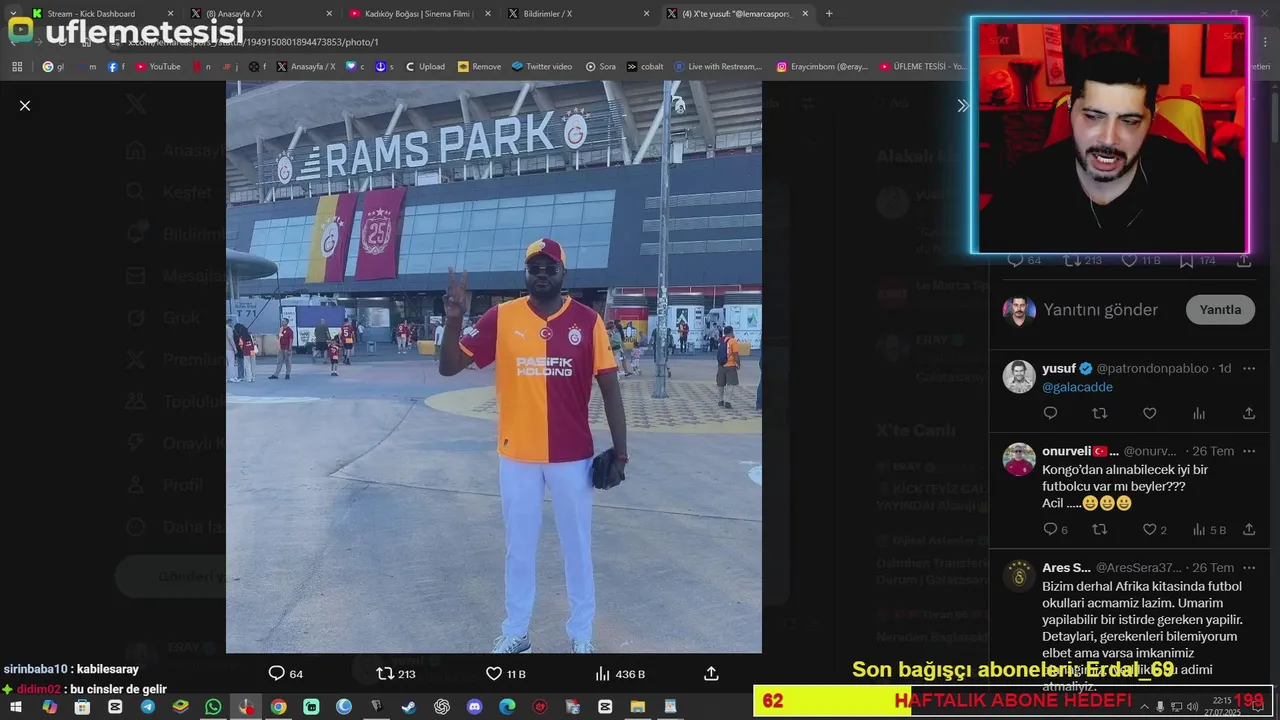This screenshot has width=1280, height=720.
Task: Reply to onurveli's comment (6 replies)
Action: 1050,529
